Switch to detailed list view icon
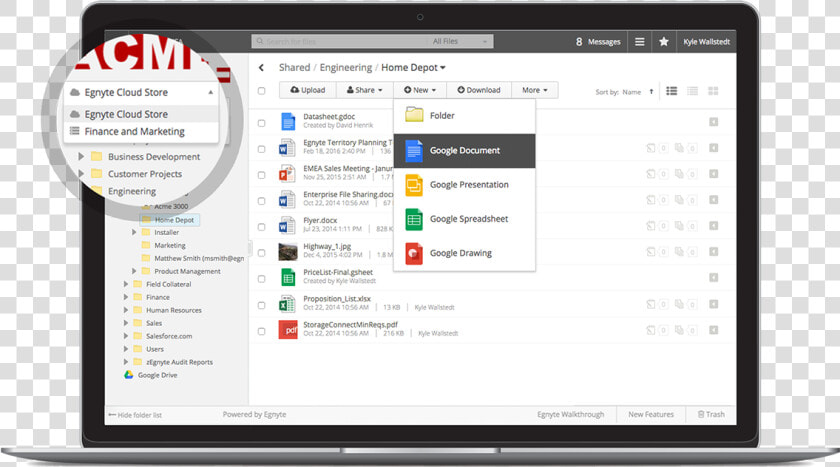Image resolution: width=840 pixels, height=467 pixels. 671,91
